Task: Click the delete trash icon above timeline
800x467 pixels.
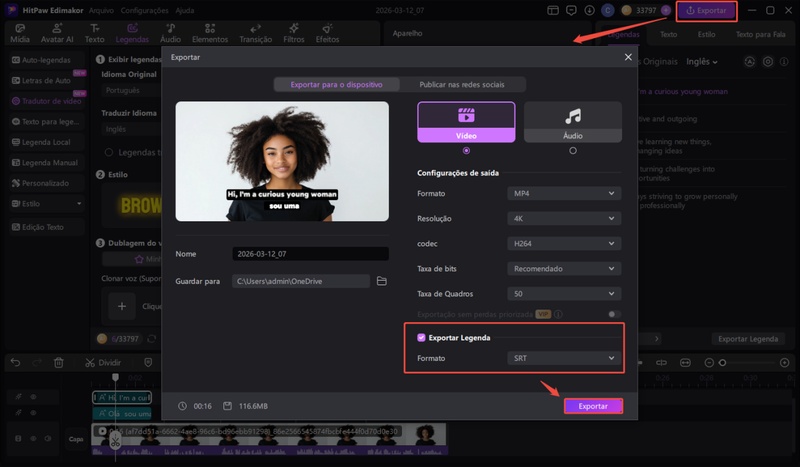Action: [59, 362]
